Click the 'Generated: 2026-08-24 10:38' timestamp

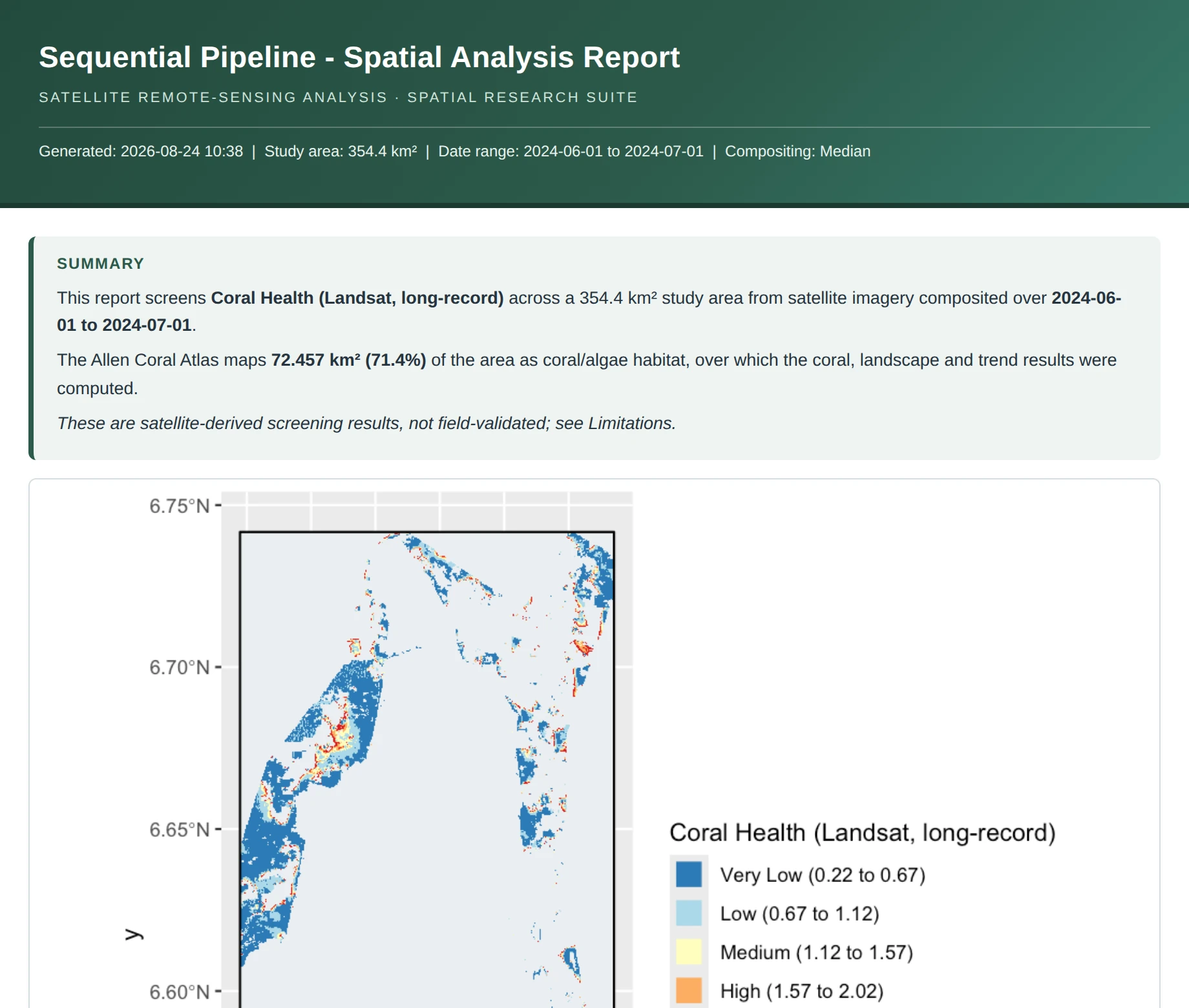[141, 151]
